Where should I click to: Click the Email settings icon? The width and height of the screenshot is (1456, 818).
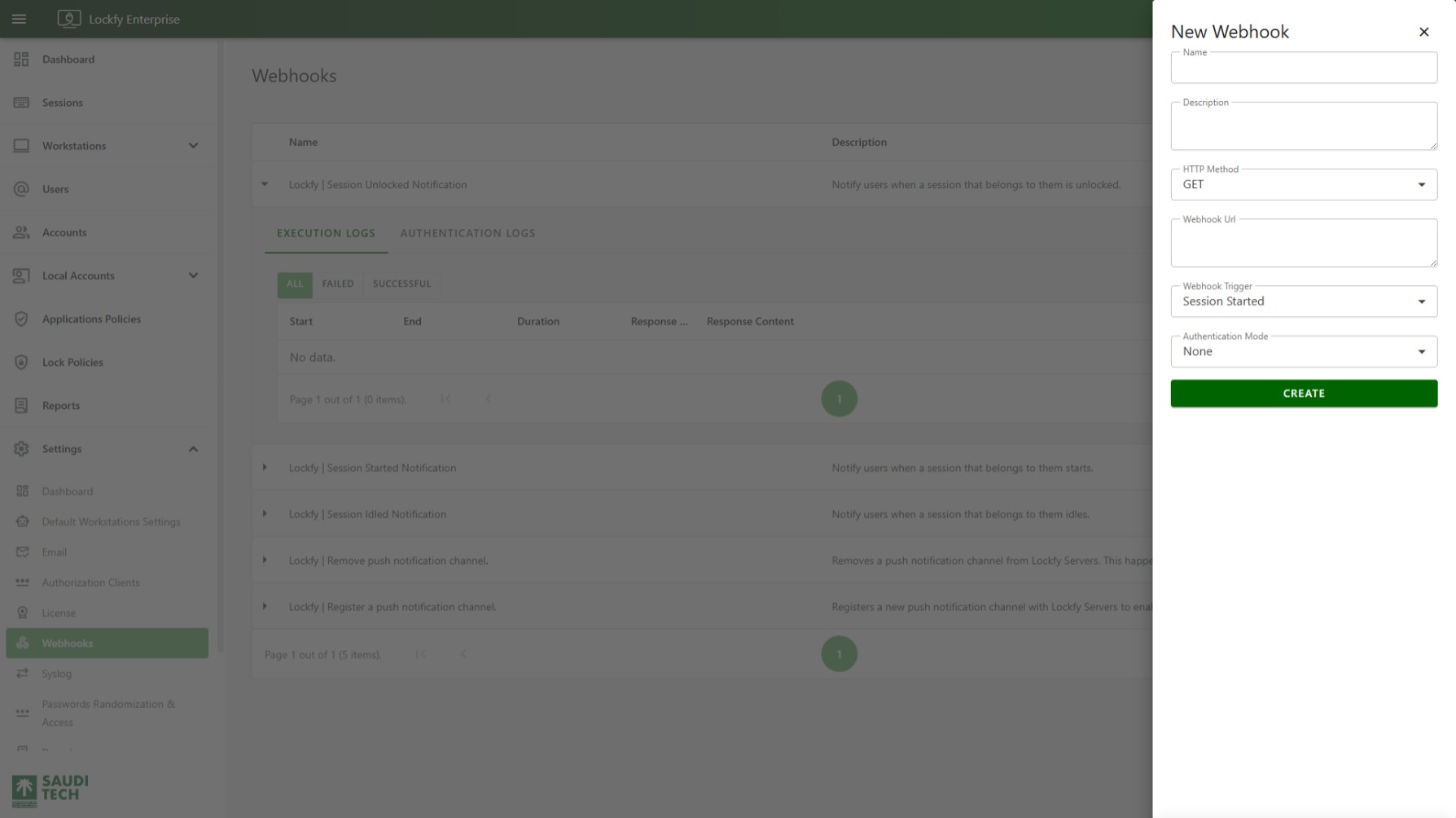coord(22,552)
